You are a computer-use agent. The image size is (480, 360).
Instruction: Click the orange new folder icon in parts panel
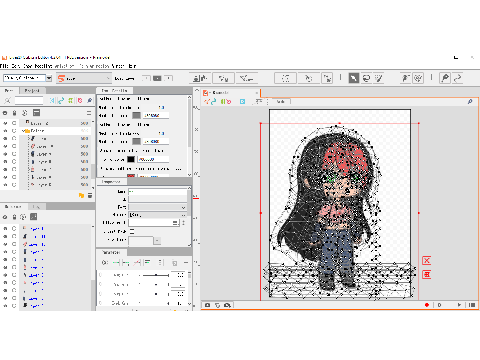[x=81, y=195]
